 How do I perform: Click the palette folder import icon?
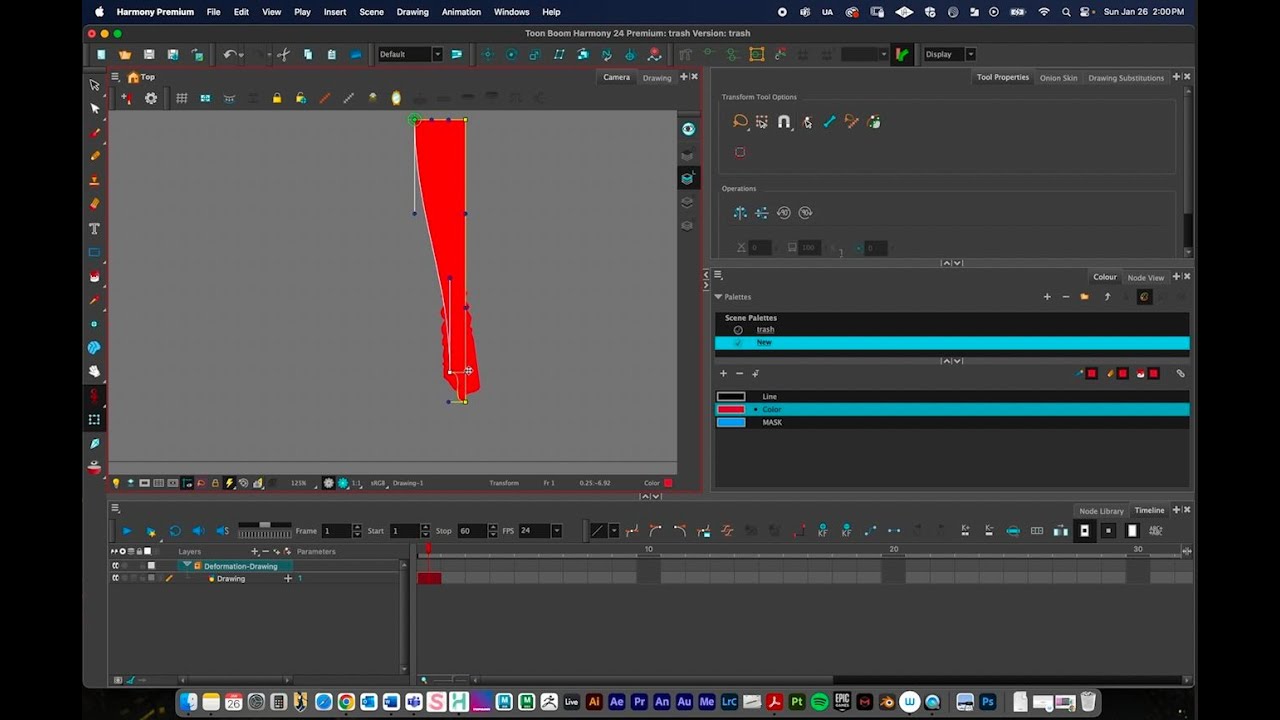1085,296
